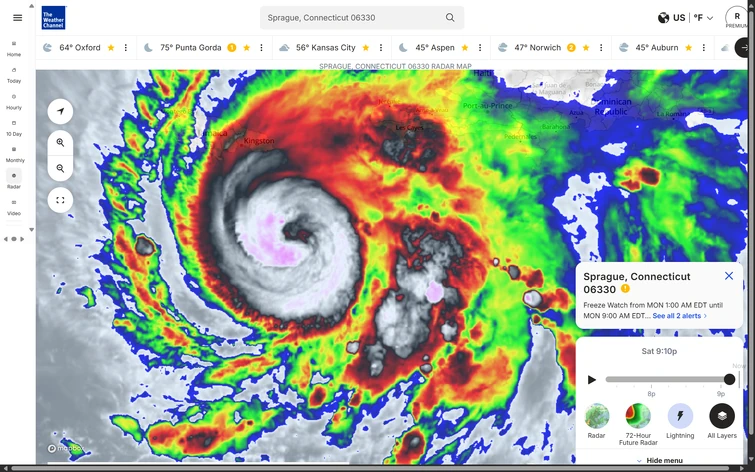Click Port-au-Prince label on the map
The image size is (755, 472).
487,105
